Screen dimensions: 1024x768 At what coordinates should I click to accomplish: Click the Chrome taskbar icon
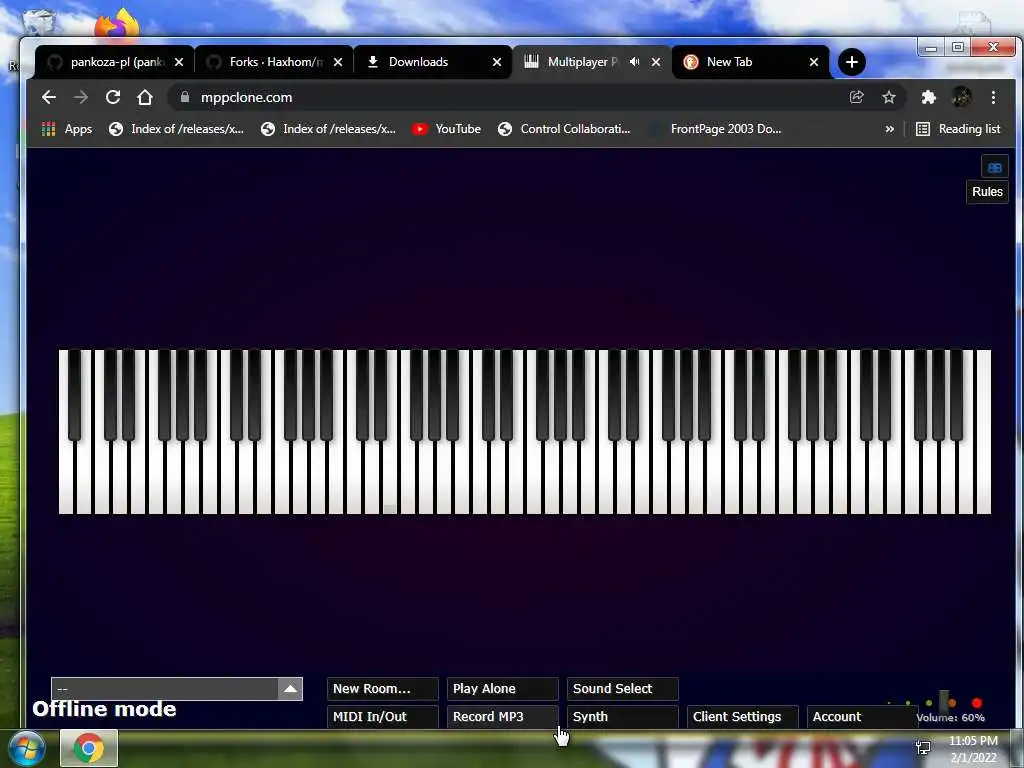pyautogui.click(x=89, y=748)
